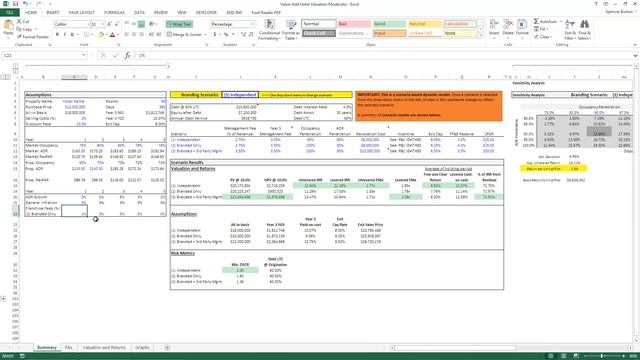Toggle Italic formatting

pos(64,35)
